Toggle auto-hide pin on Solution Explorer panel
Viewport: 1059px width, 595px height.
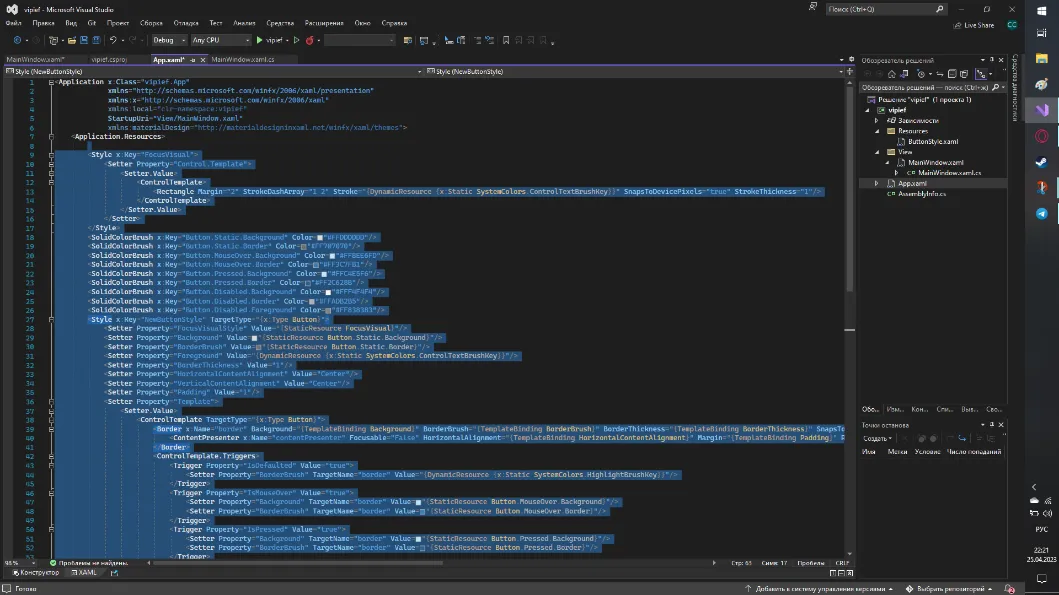991,60
